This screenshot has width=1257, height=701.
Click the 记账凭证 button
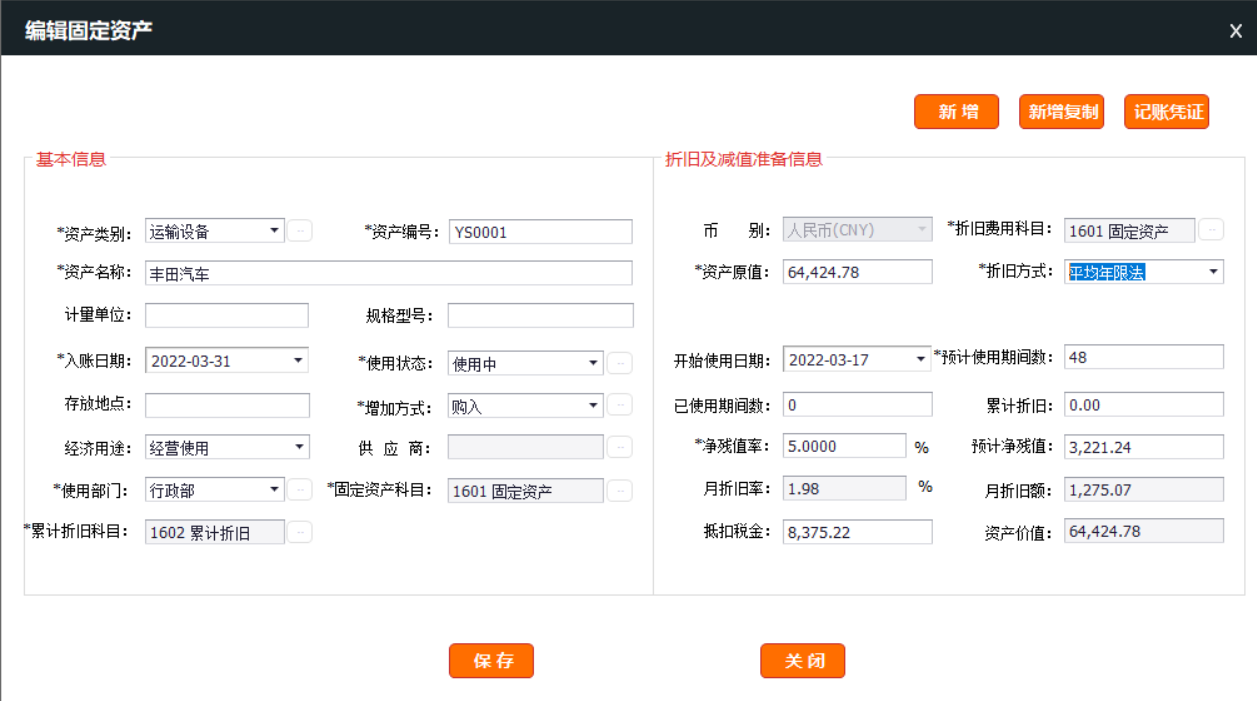[x=1167, y=112]
